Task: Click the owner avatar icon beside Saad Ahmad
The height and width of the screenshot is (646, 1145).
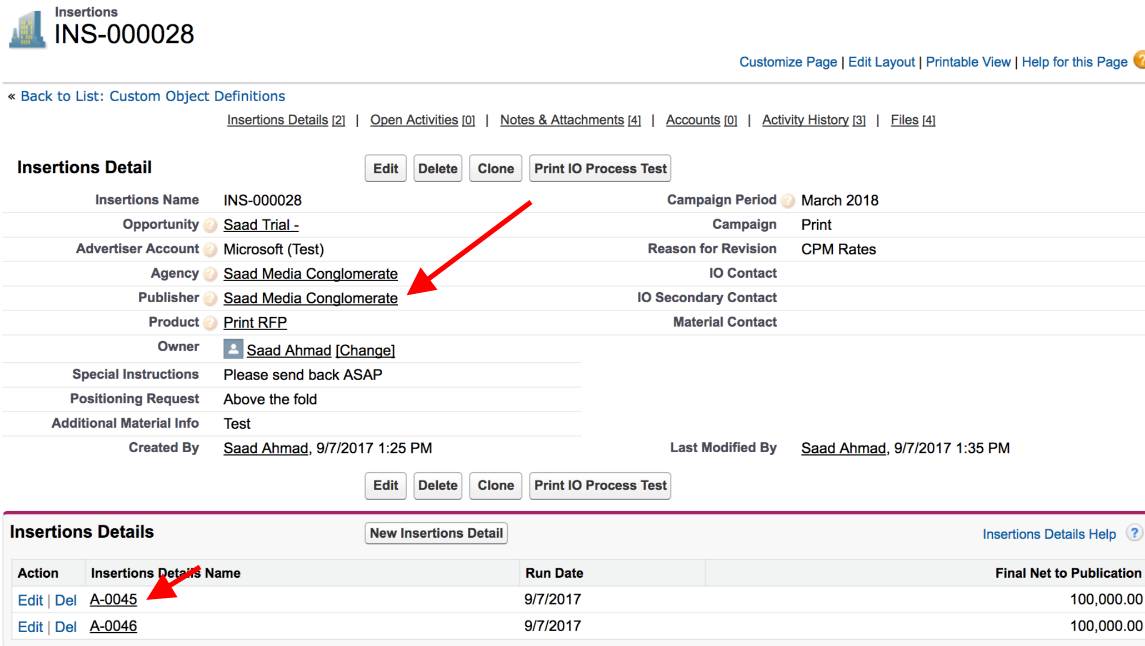Action: pyautogui.click(x=233, y=349)
